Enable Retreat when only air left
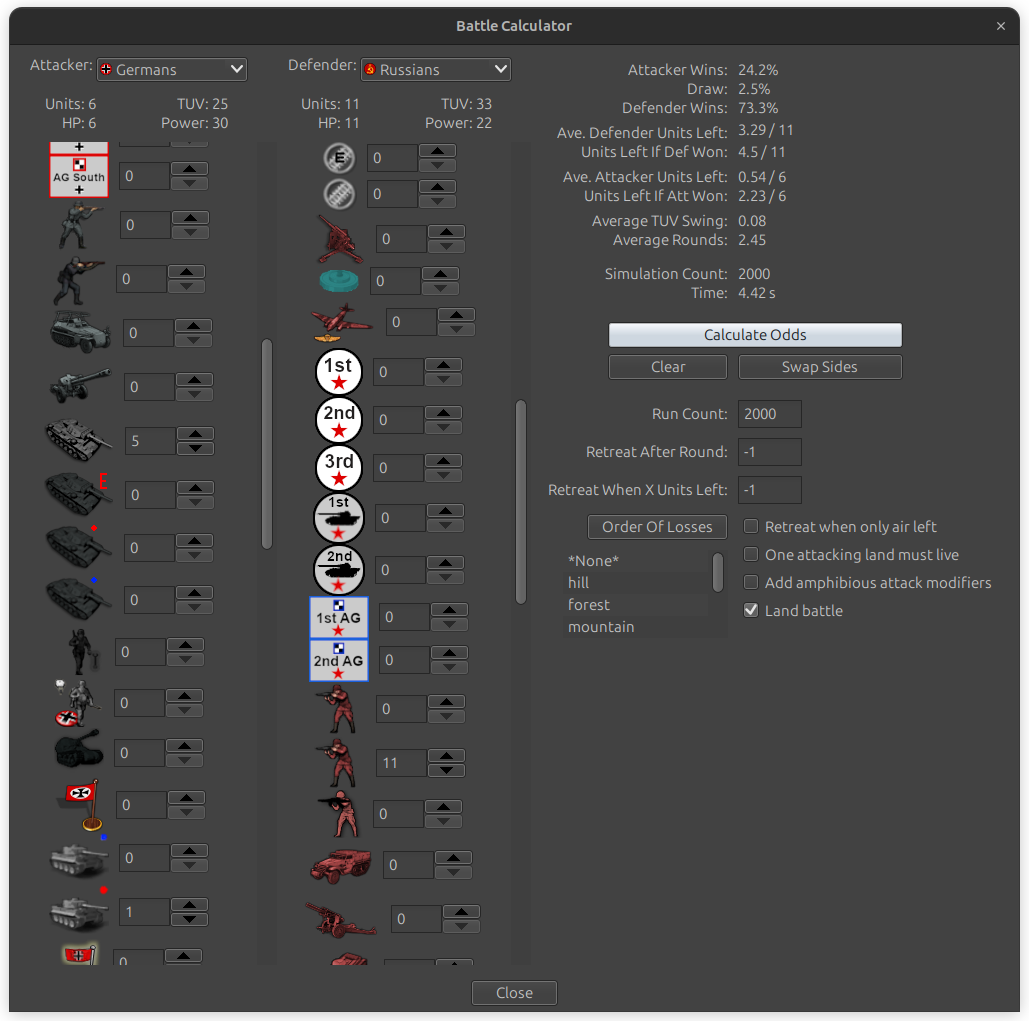This screenshot has width=1029, height=1021. 751,526
